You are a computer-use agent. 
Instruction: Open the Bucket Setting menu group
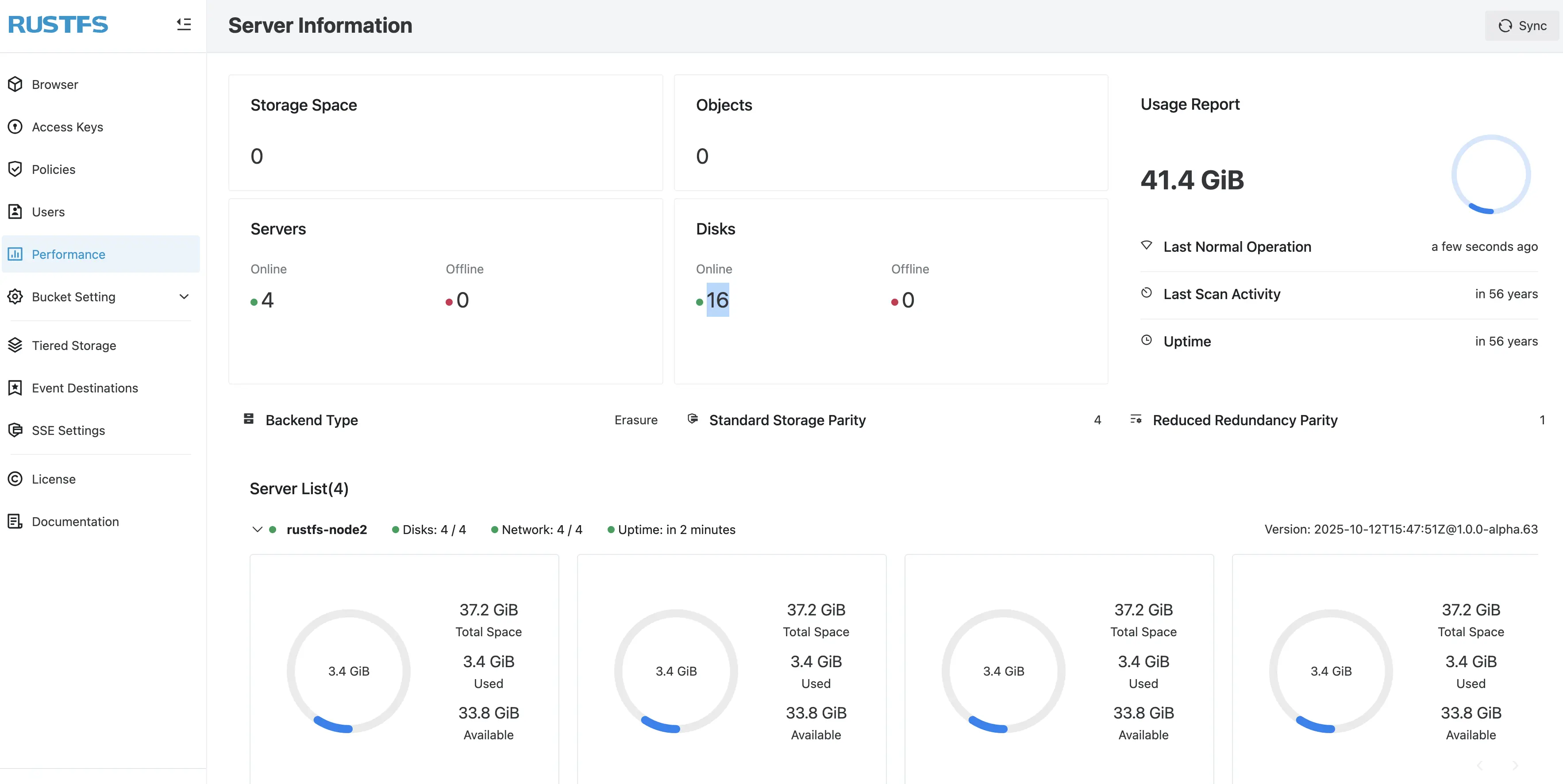(x=73, y=297)
